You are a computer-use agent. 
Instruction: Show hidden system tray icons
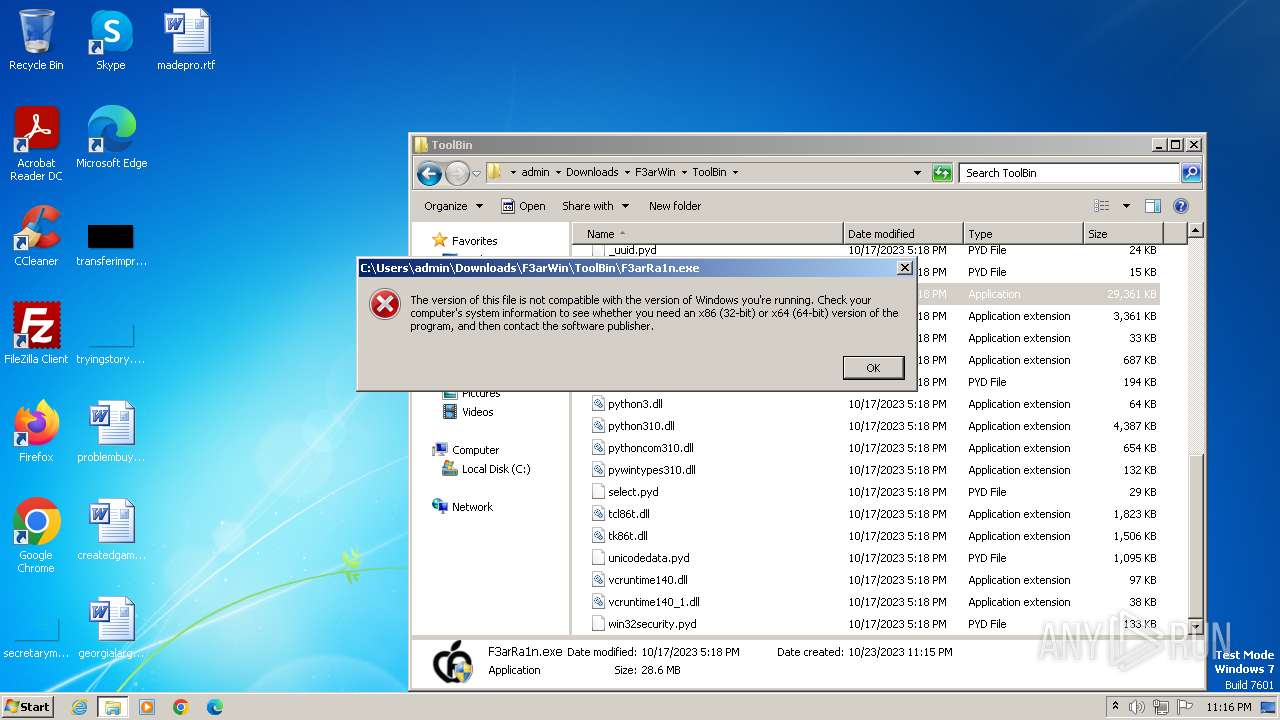[1115, 707]
